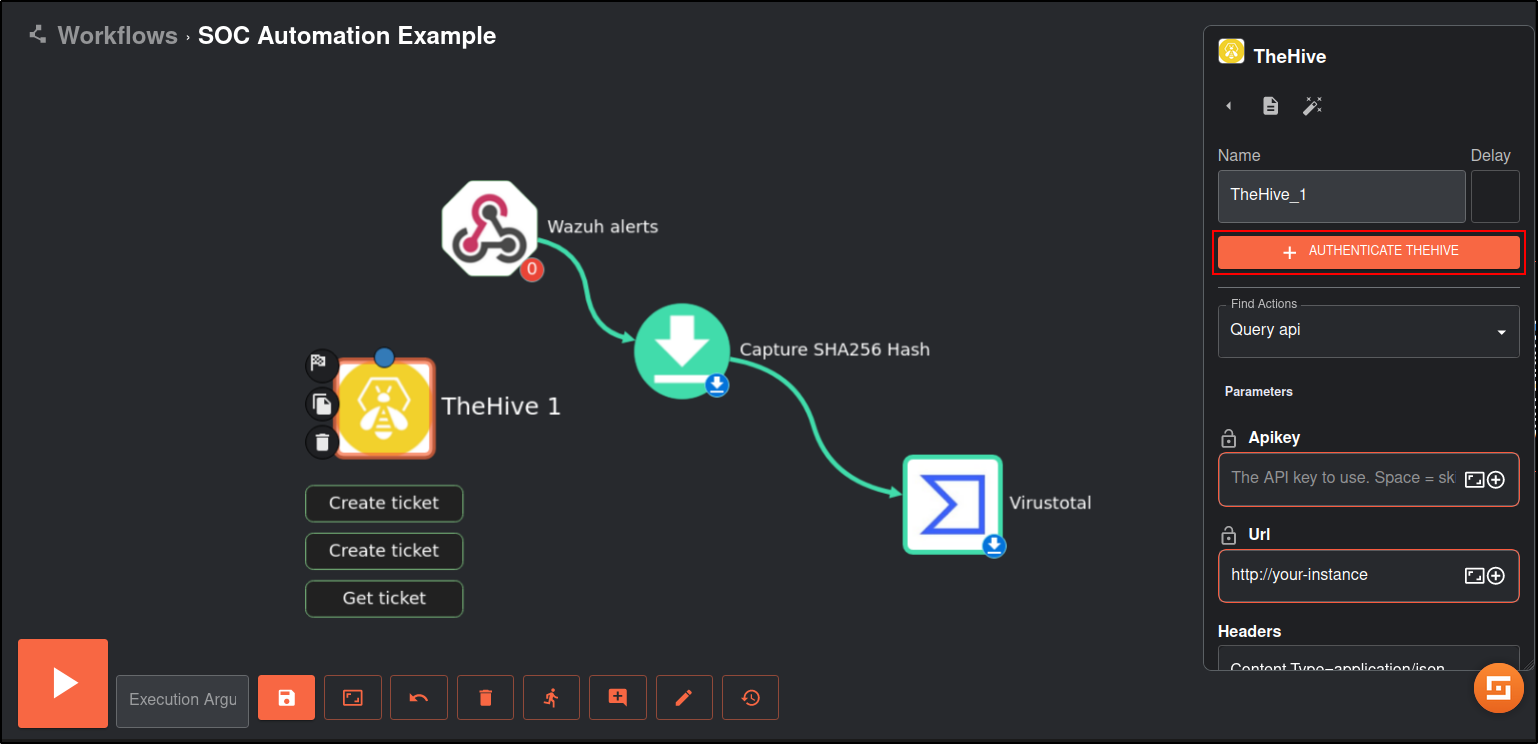This screenshot has height=744, width=1538.
Task: Open the Find Actions dropdown
Action: [x=1369, y=331]
